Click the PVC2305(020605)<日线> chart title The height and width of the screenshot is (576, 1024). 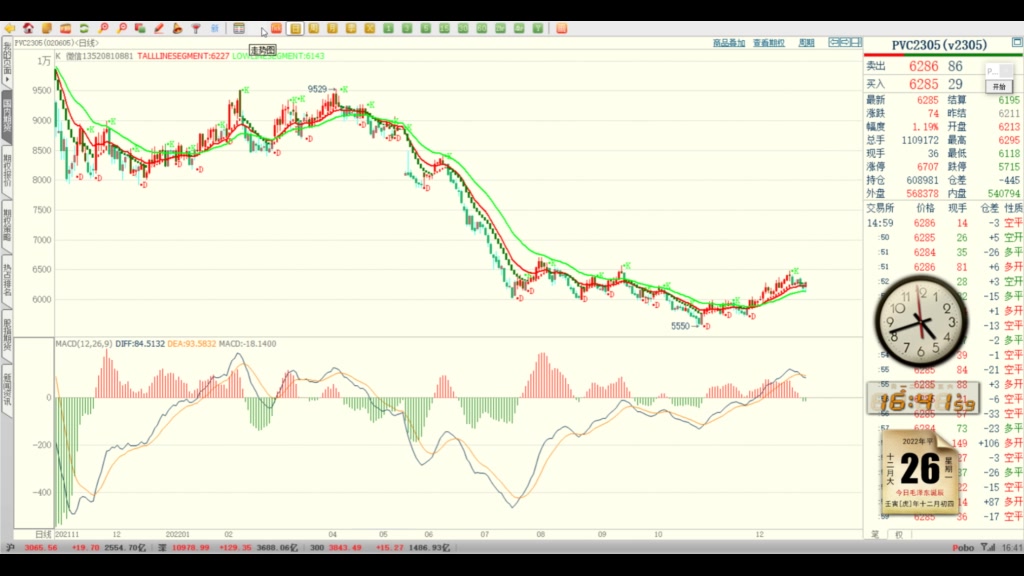pos(57,43)
